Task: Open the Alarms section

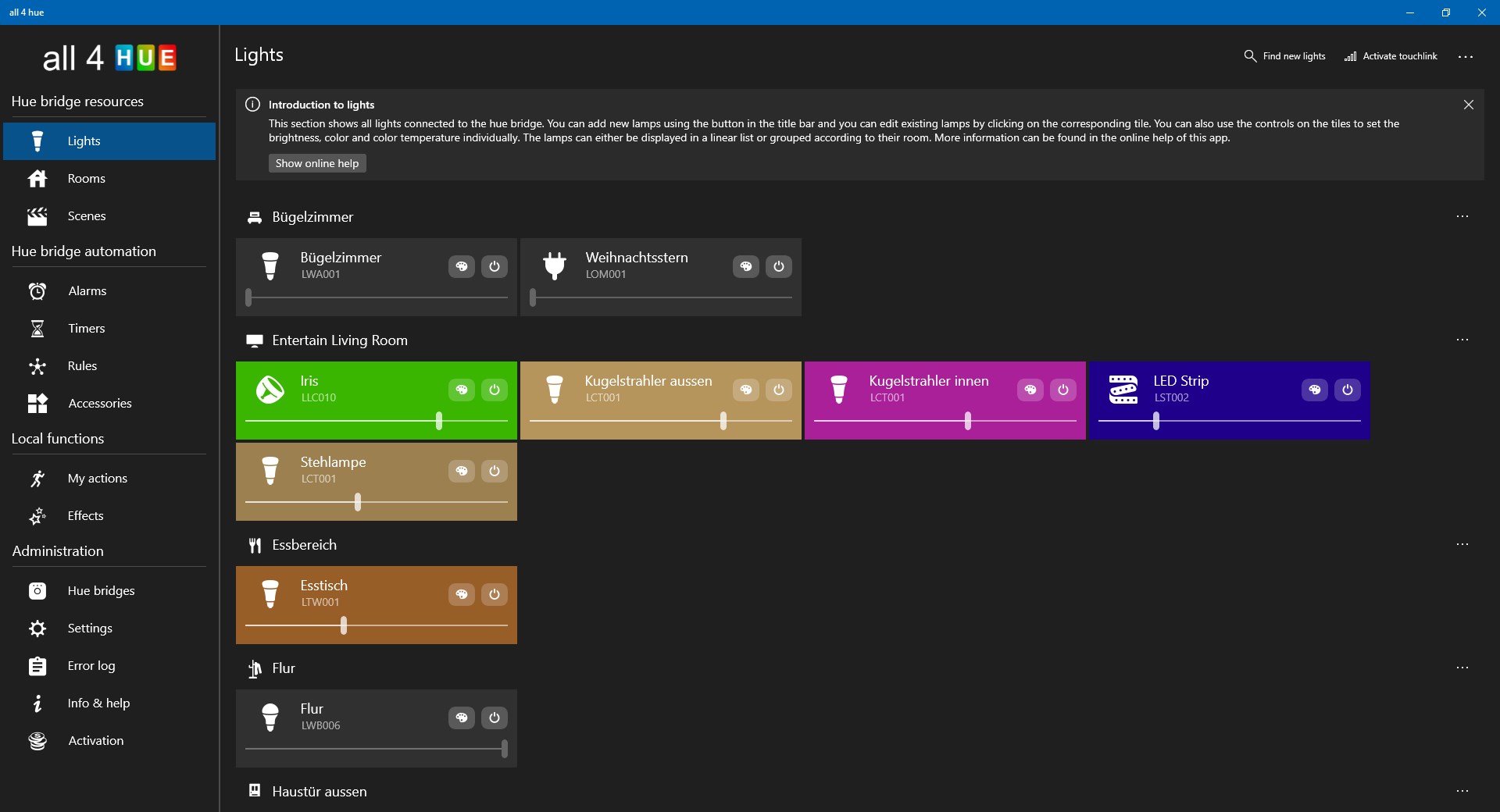Action: coord(86,290)
